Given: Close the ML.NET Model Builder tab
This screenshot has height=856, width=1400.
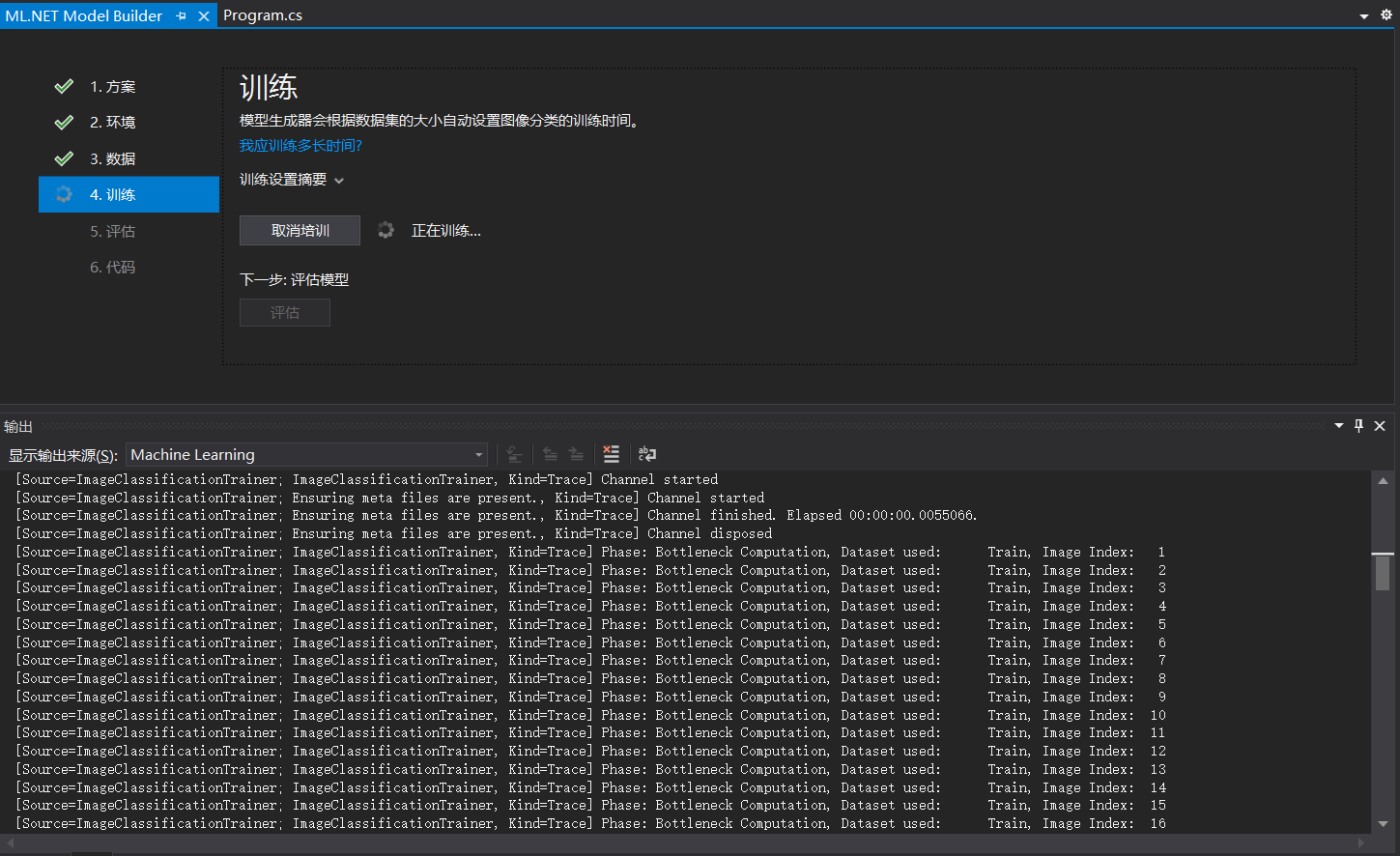Looking at the screenshot, I should point(204,16).
